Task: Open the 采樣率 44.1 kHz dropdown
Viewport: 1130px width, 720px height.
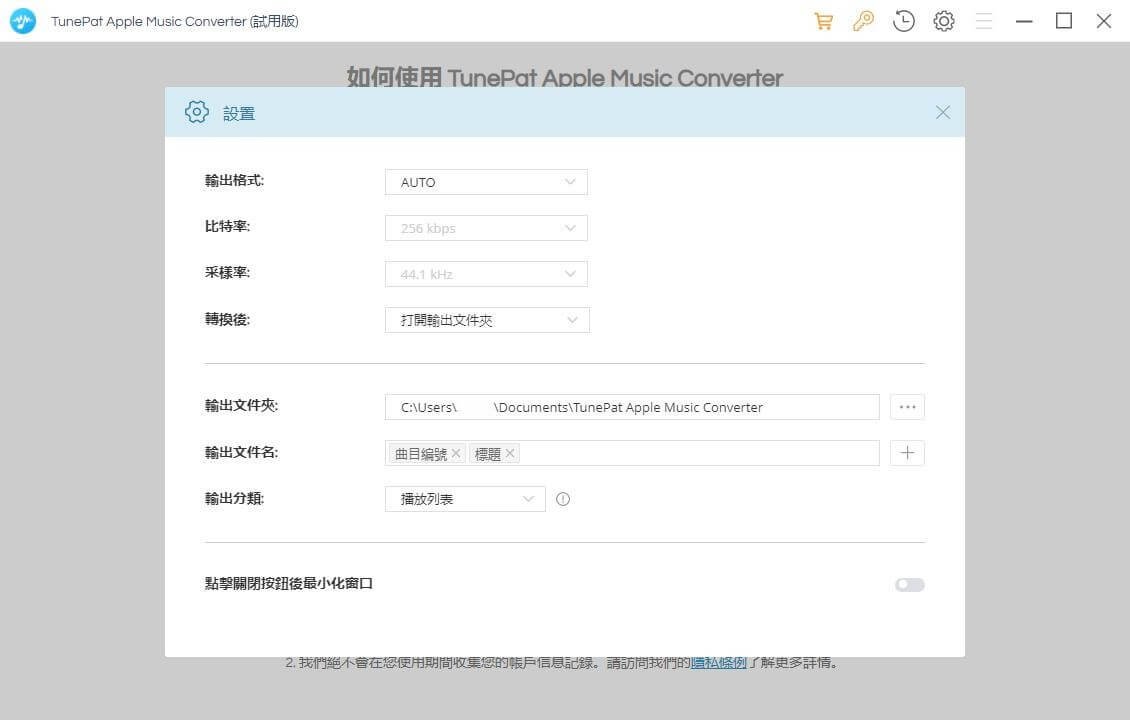Action: [x=486, y=274]
